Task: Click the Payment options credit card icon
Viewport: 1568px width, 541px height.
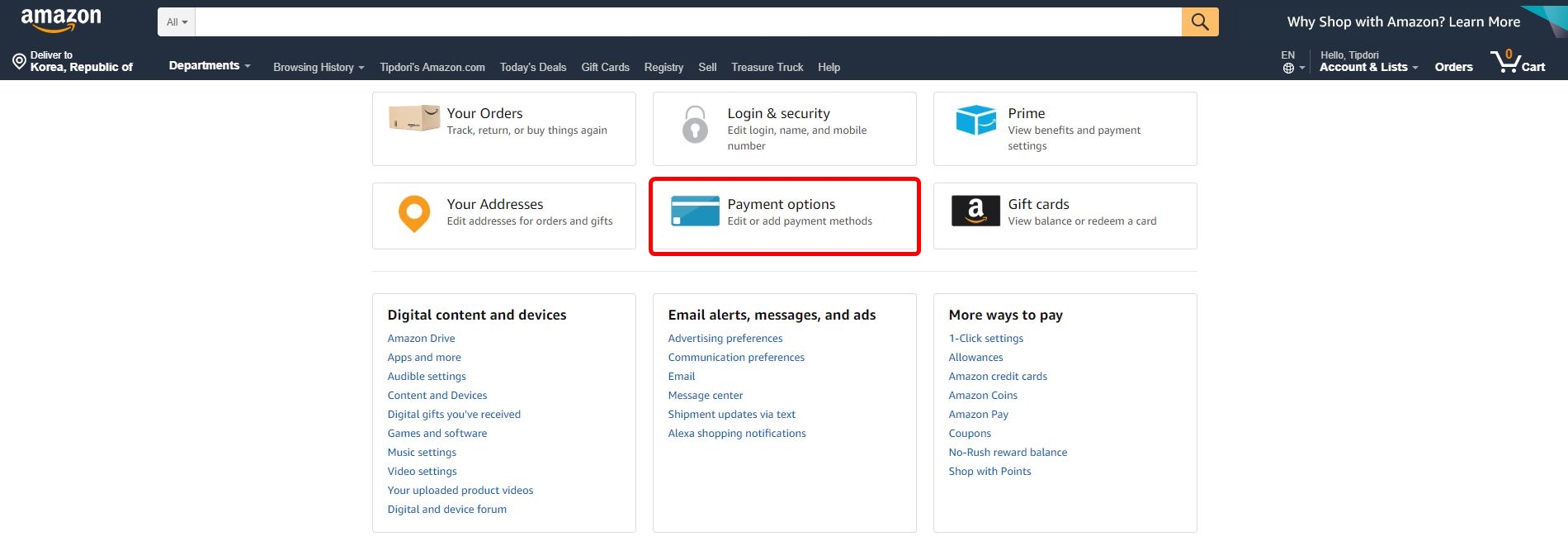Action: 695,211
